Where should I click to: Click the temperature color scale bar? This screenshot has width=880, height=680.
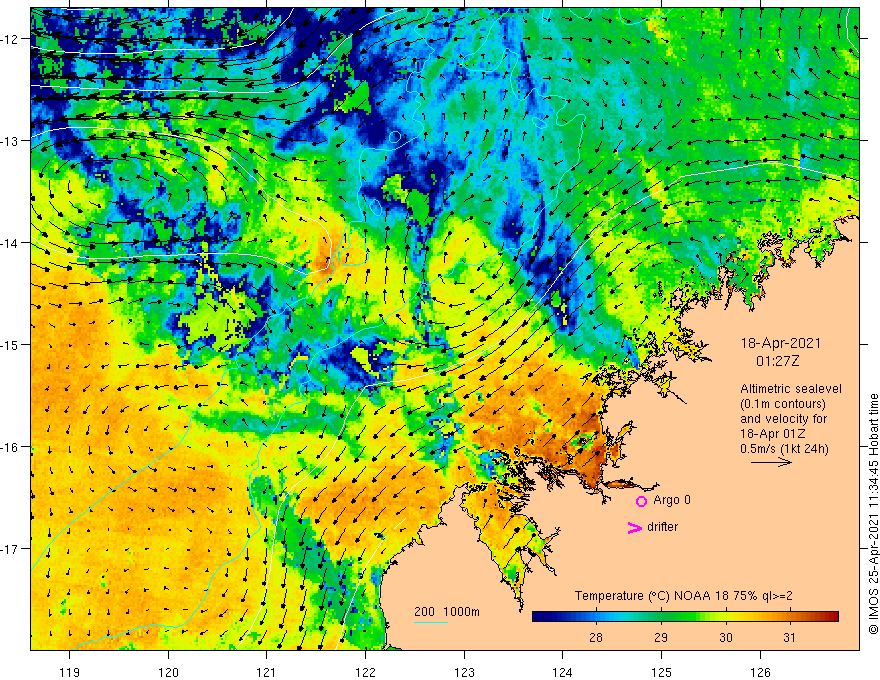[685, 617]
